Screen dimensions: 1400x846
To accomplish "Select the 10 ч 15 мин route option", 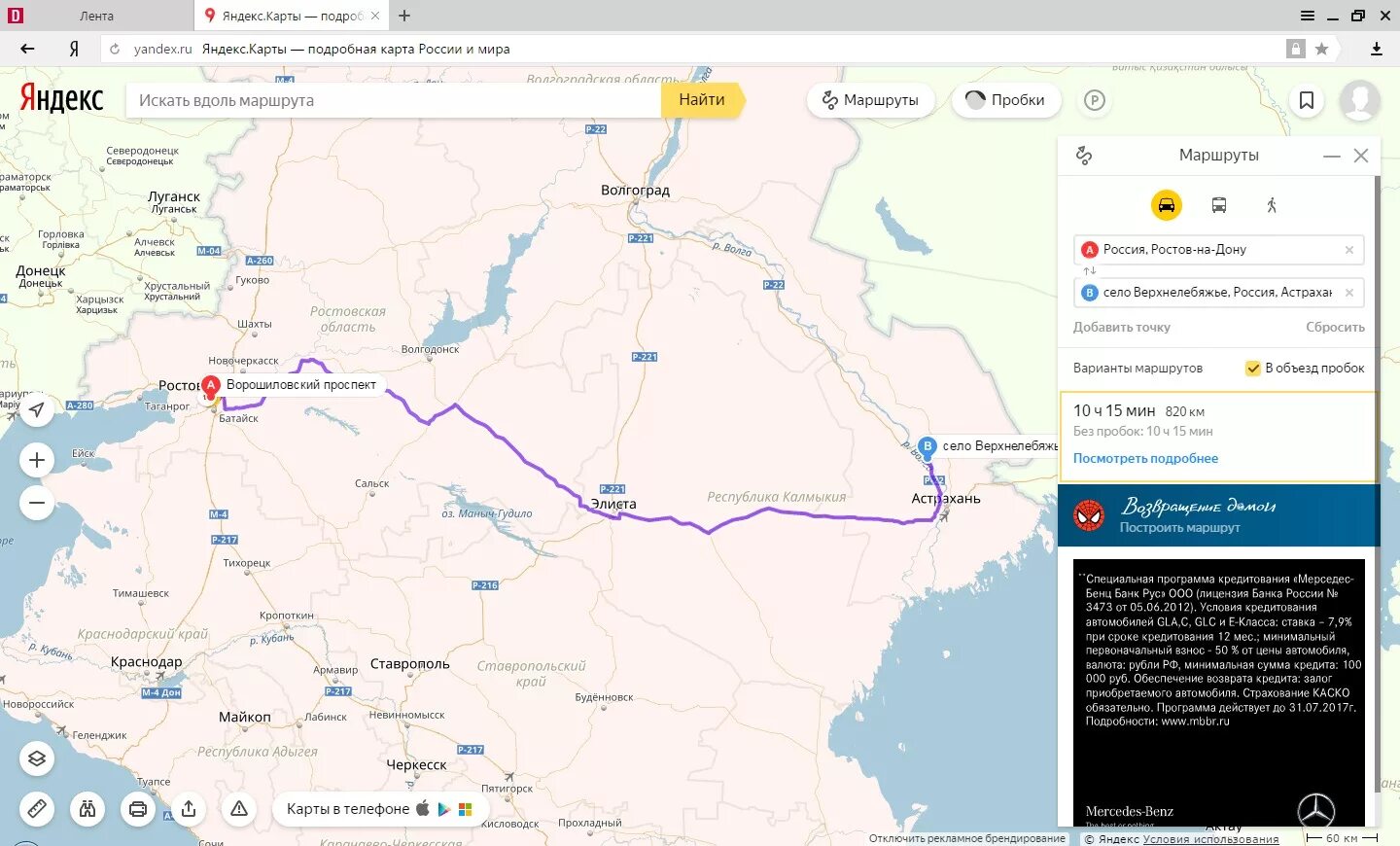I will pyautogui.click(x=1218, y=437).
